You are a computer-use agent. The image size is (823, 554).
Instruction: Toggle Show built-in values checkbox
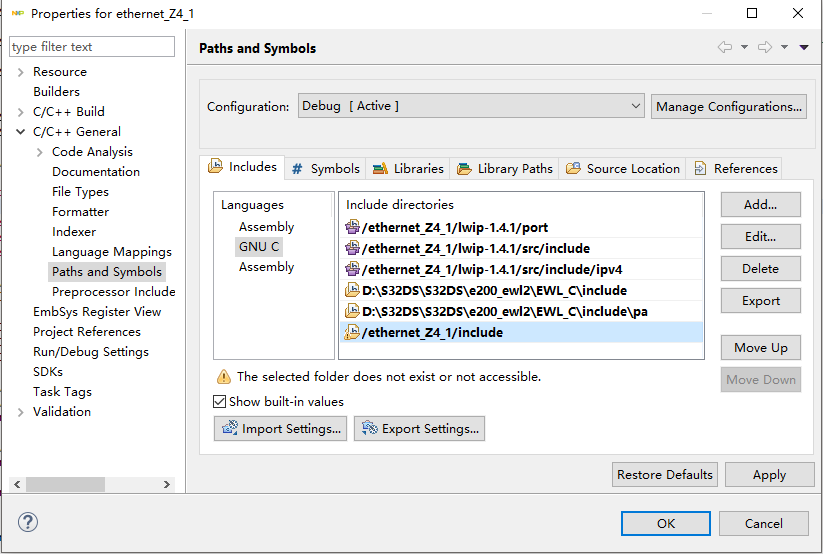[220, 402]
